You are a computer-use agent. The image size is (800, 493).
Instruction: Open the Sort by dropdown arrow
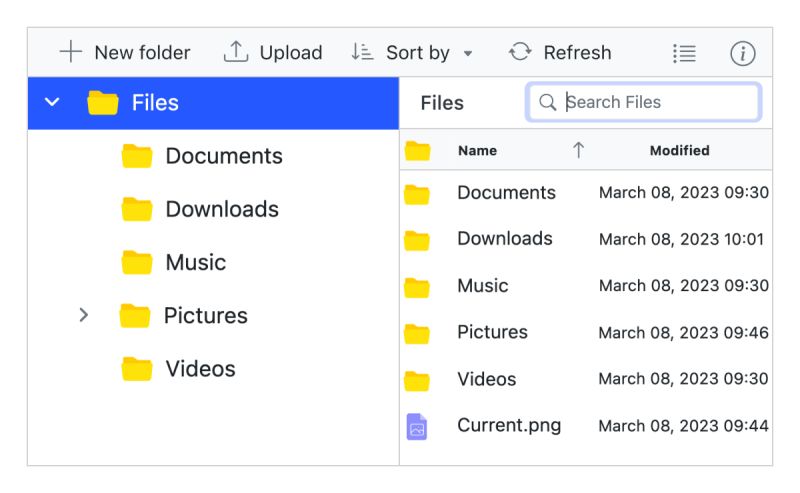click(468, 53)
